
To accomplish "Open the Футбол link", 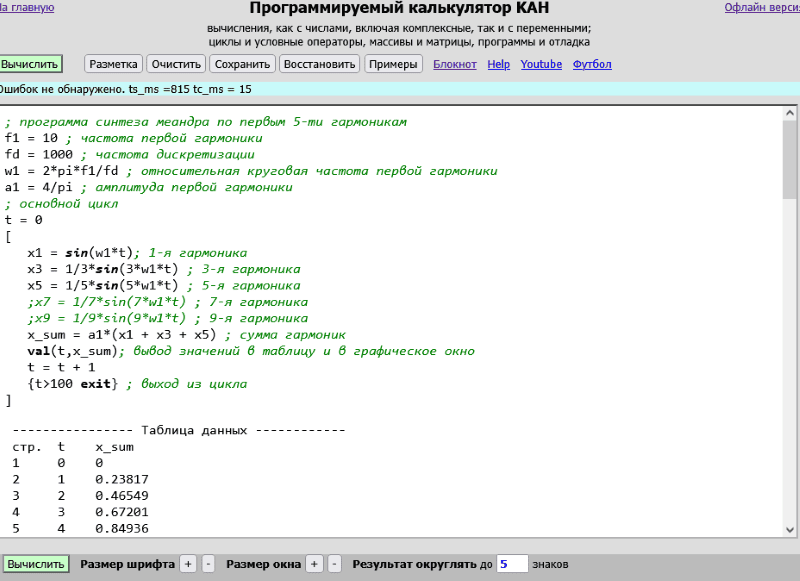I will pyautogui.click(x=592, y=64).
